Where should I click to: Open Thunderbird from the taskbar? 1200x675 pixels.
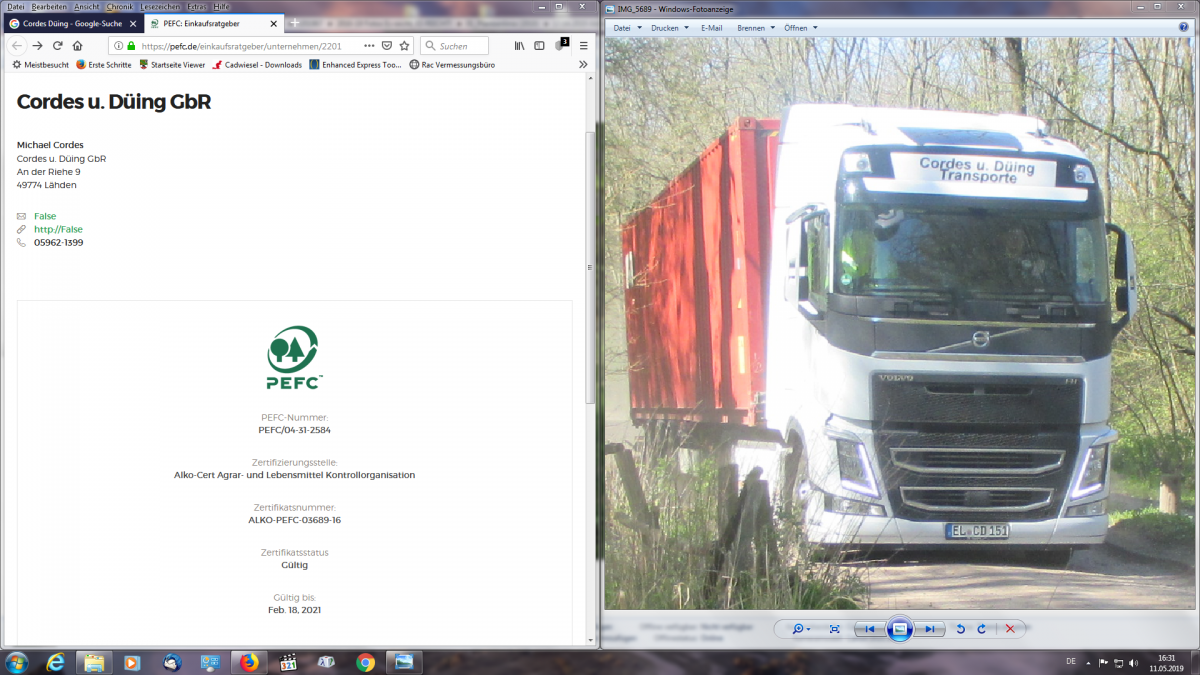point(172,662)
